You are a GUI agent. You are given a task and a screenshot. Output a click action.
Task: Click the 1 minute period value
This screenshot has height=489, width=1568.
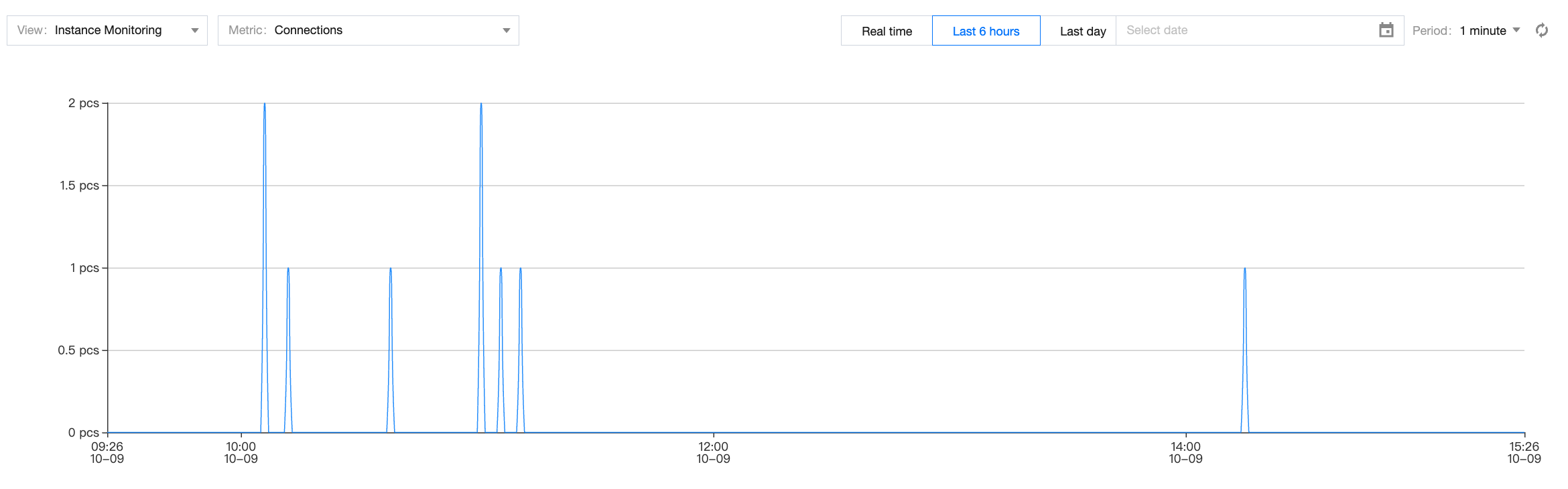click(x=1482, y=31)
